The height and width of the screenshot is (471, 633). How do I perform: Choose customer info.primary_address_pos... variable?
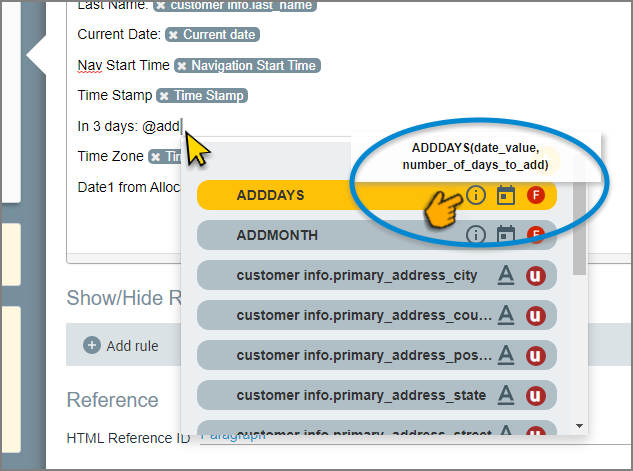[x=377, y=355]
